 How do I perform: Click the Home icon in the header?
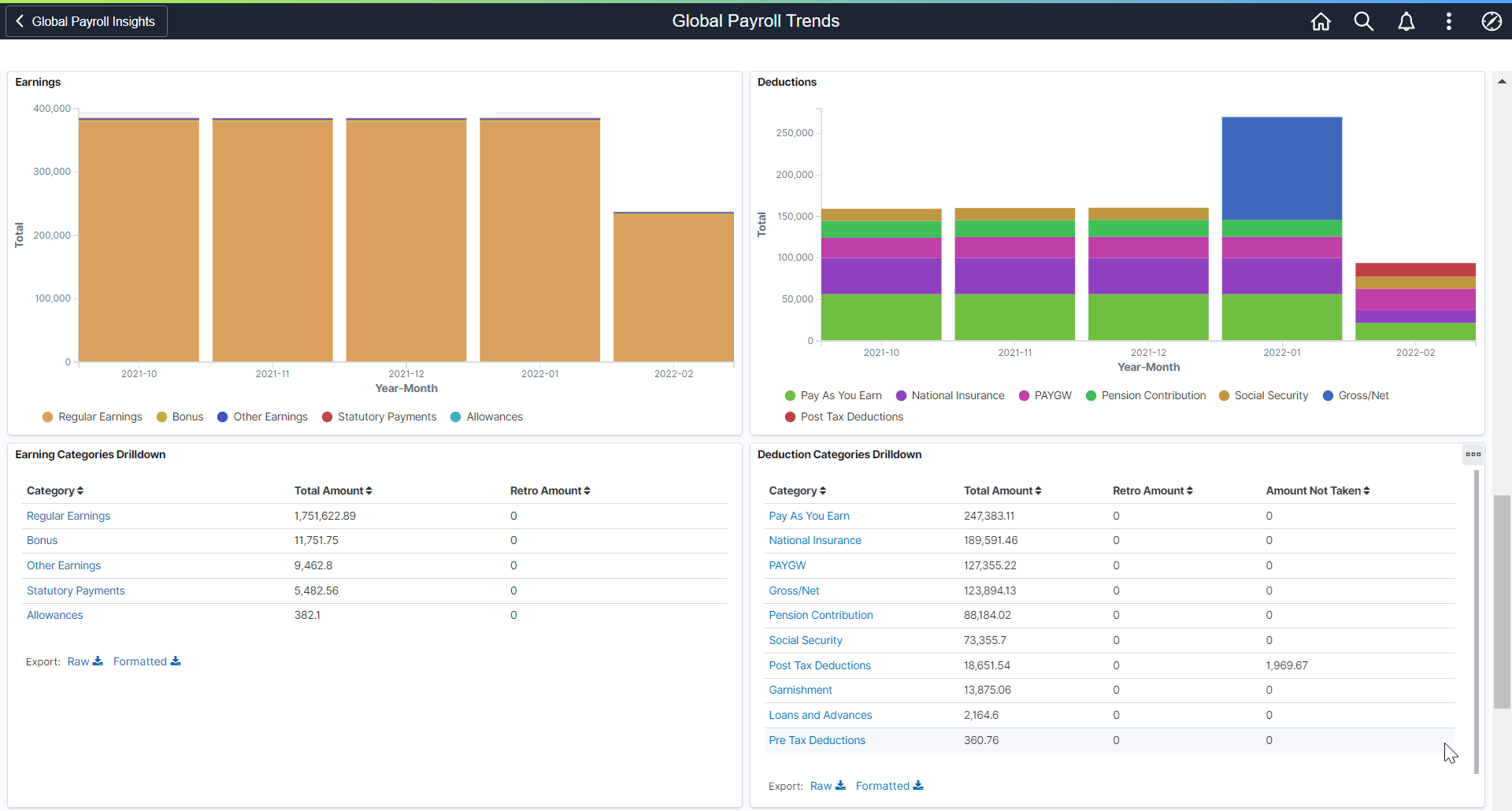[x=1321, y=21]
